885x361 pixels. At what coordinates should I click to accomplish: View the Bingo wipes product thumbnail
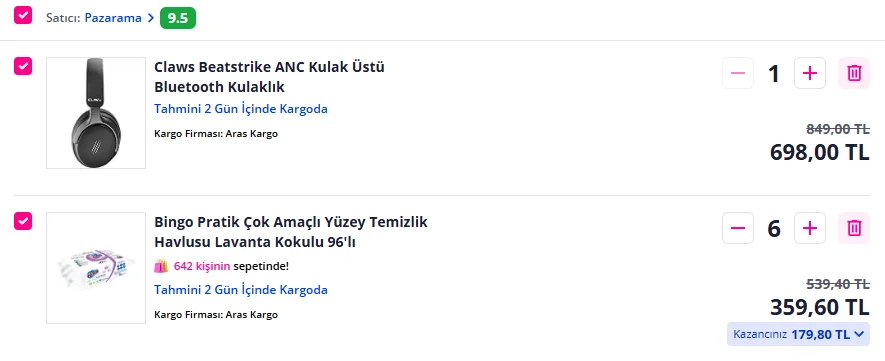96,268
